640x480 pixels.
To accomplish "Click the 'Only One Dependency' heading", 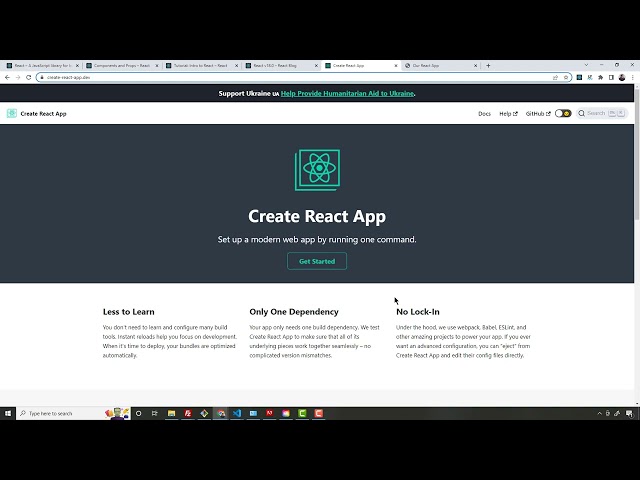I will pos(294,312).
